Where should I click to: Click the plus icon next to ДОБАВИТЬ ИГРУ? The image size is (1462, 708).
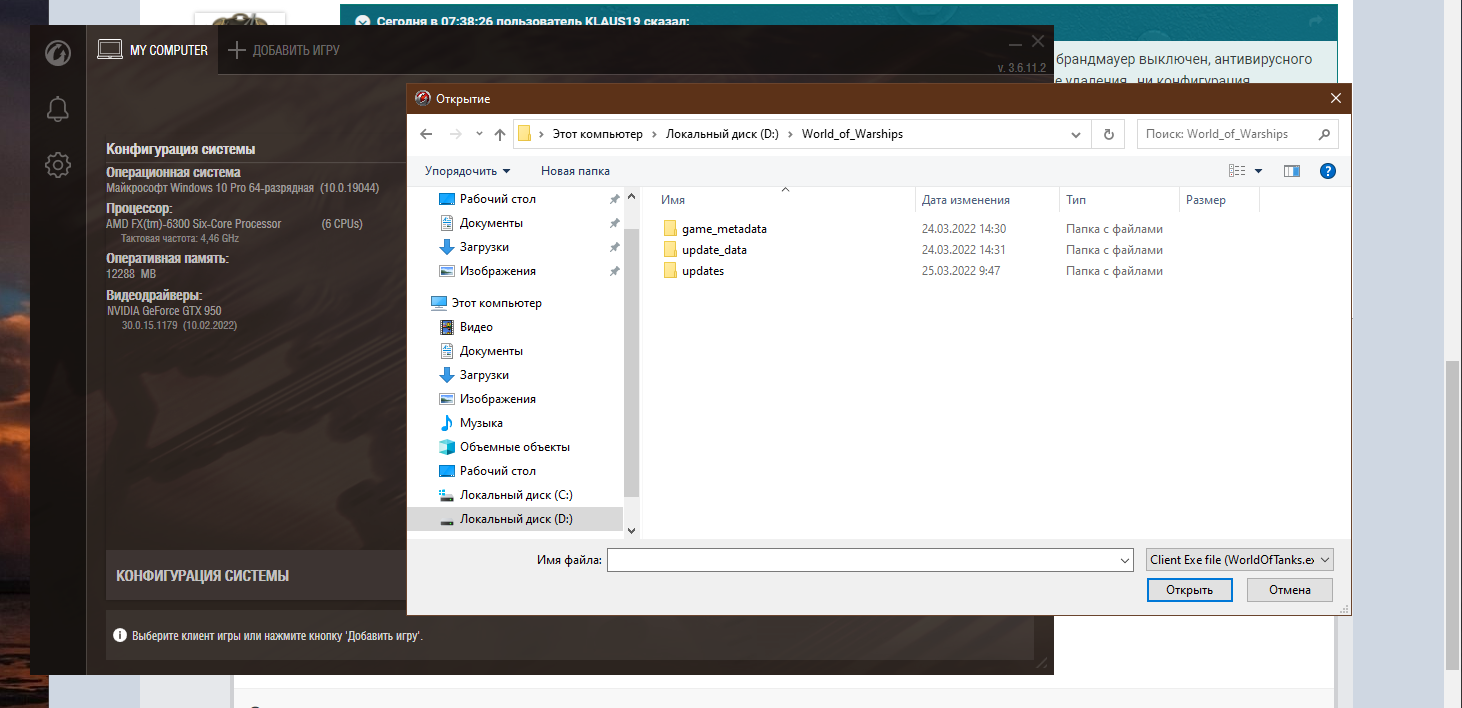236,50
